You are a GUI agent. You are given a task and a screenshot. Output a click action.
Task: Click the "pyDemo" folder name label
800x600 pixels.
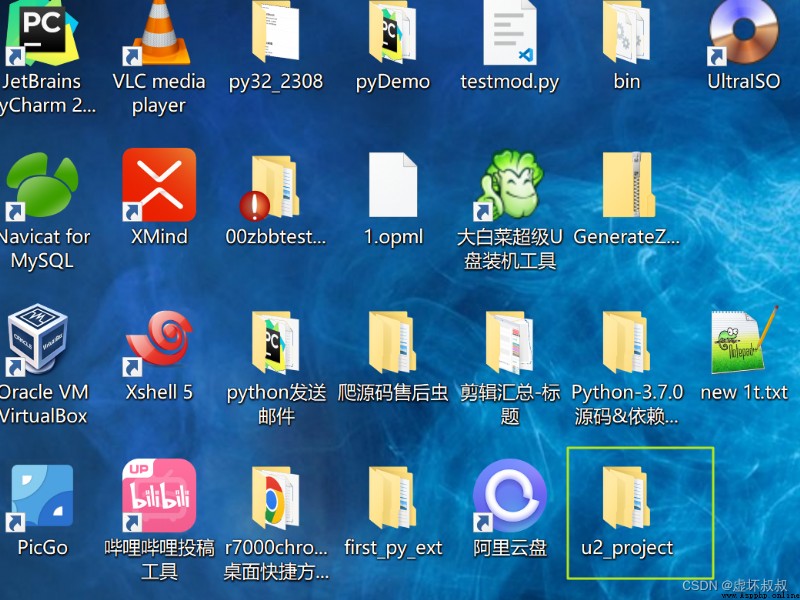click(x=393, y=82)
